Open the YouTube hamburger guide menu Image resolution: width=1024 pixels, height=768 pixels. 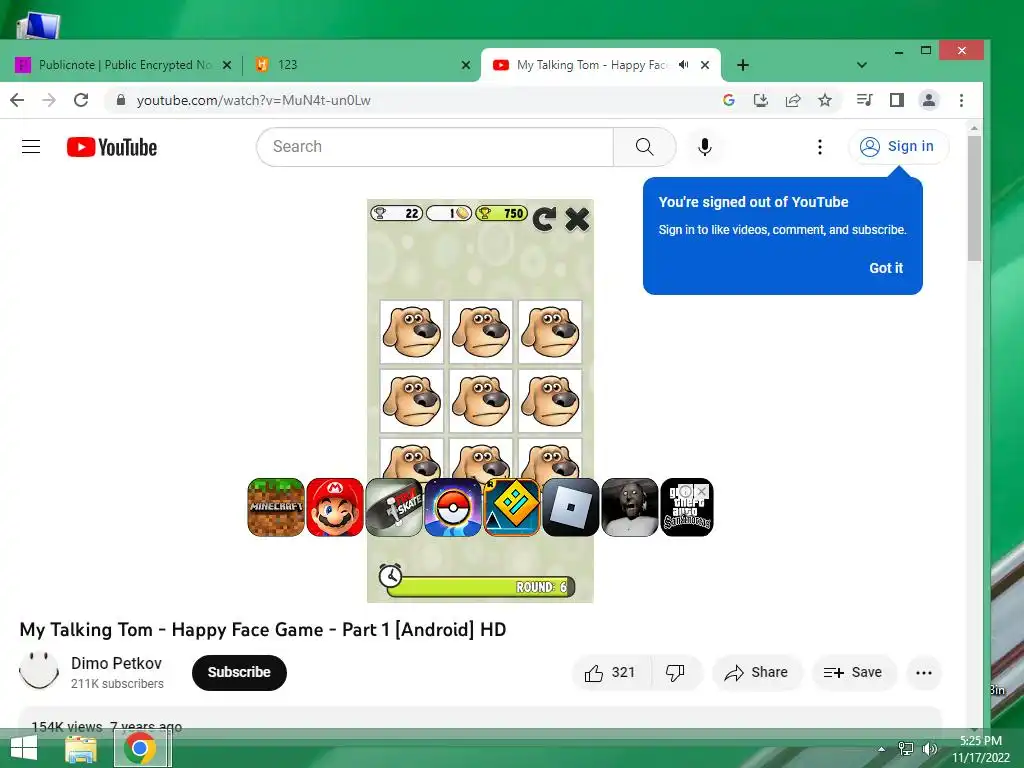click(x=31, y=147)
